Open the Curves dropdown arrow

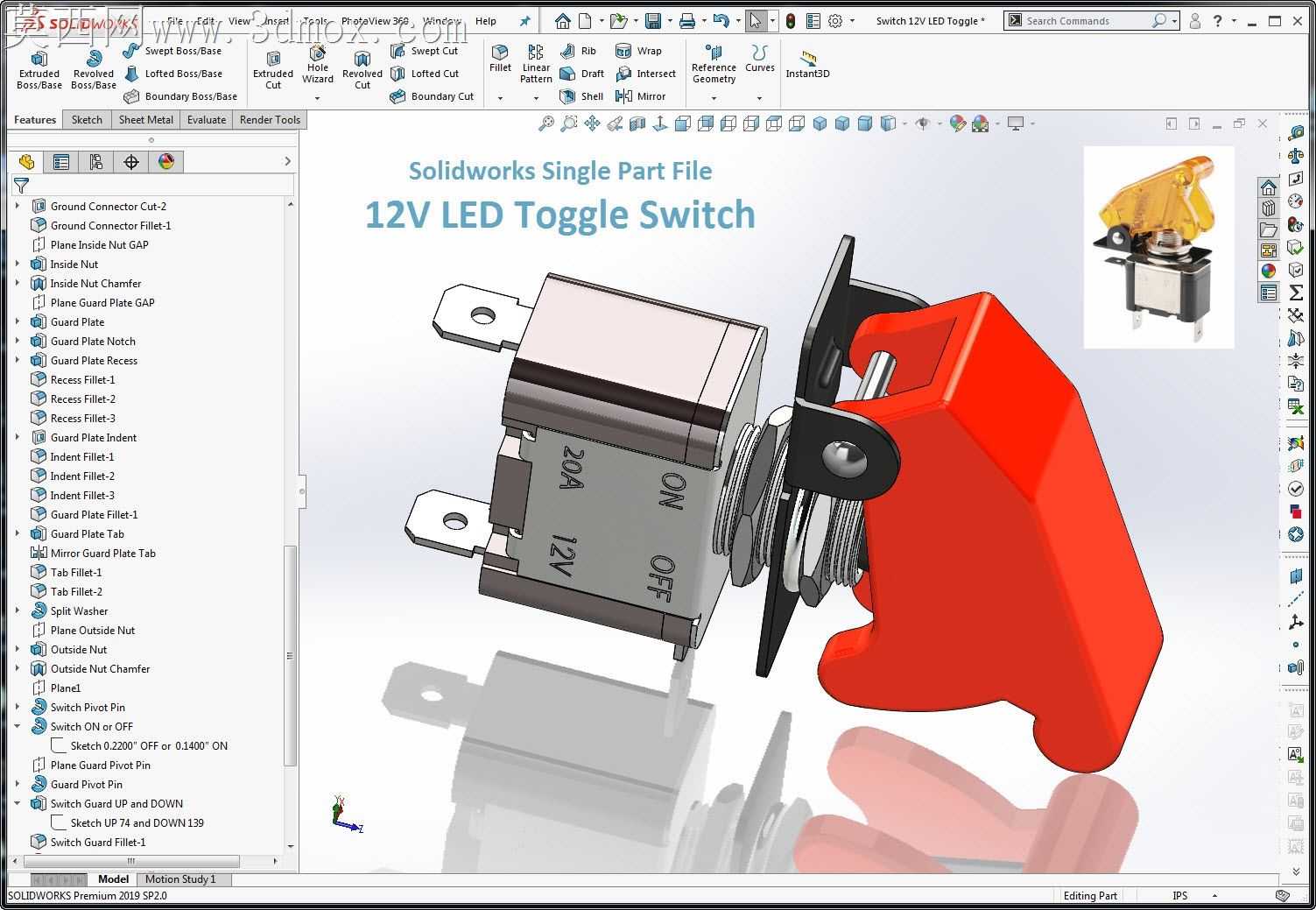[x=759, y=98]
